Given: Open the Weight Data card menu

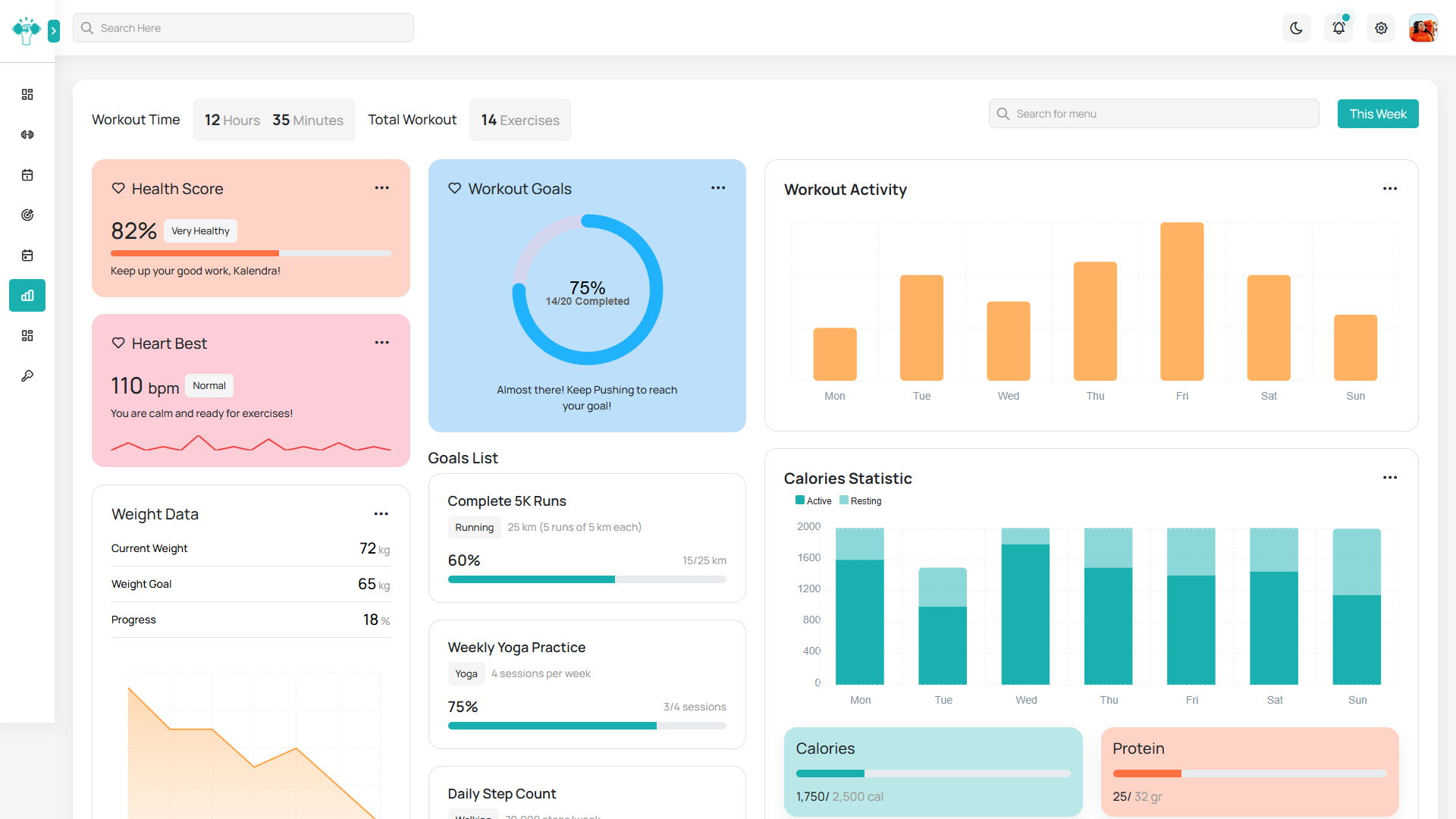Looking at the screenshot, I should coord(382,513).
